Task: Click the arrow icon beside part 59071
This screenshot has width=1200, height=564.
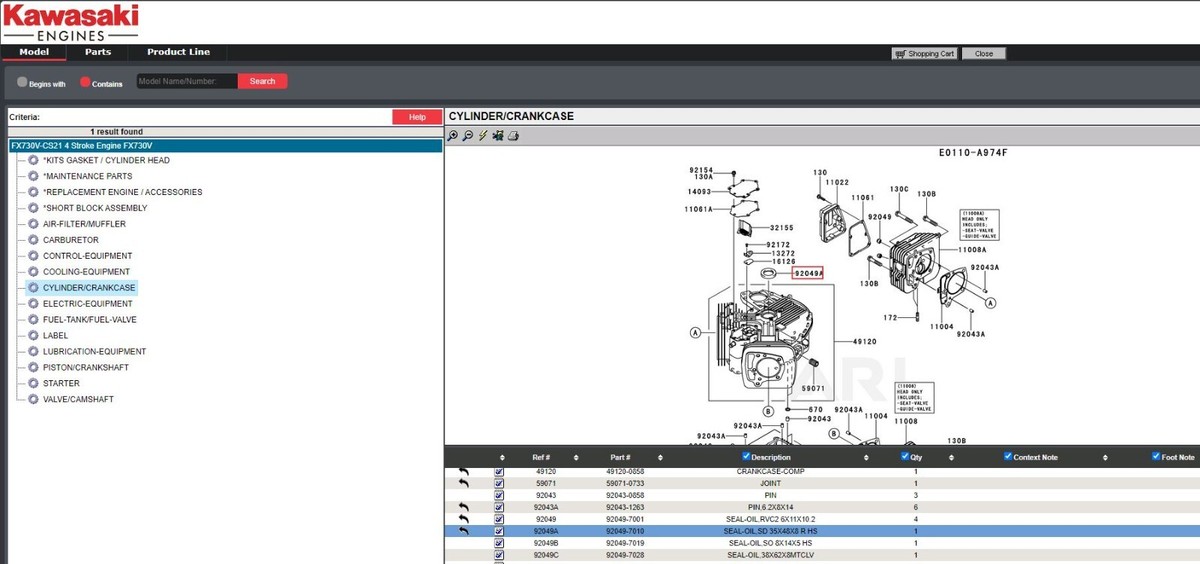Action: click(x=463, y=483)
